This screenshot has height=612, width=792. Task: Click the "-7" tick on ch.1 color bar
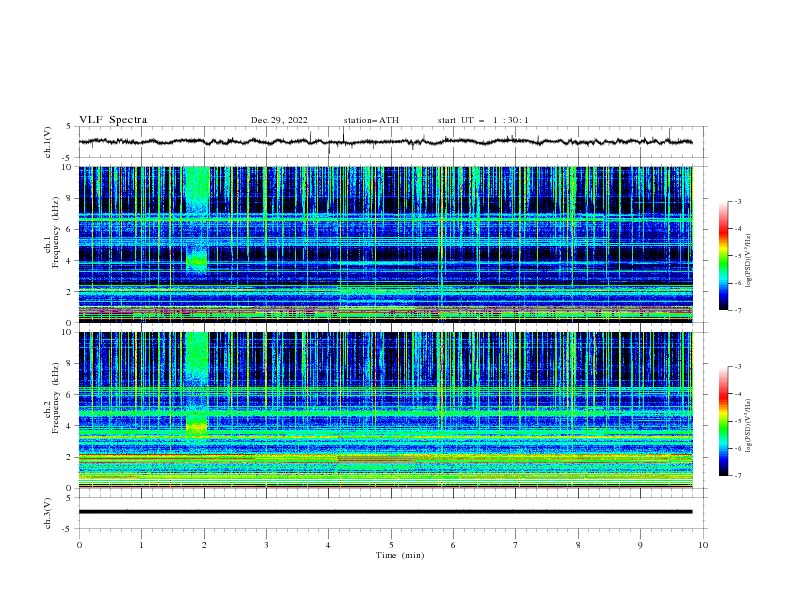738,311
